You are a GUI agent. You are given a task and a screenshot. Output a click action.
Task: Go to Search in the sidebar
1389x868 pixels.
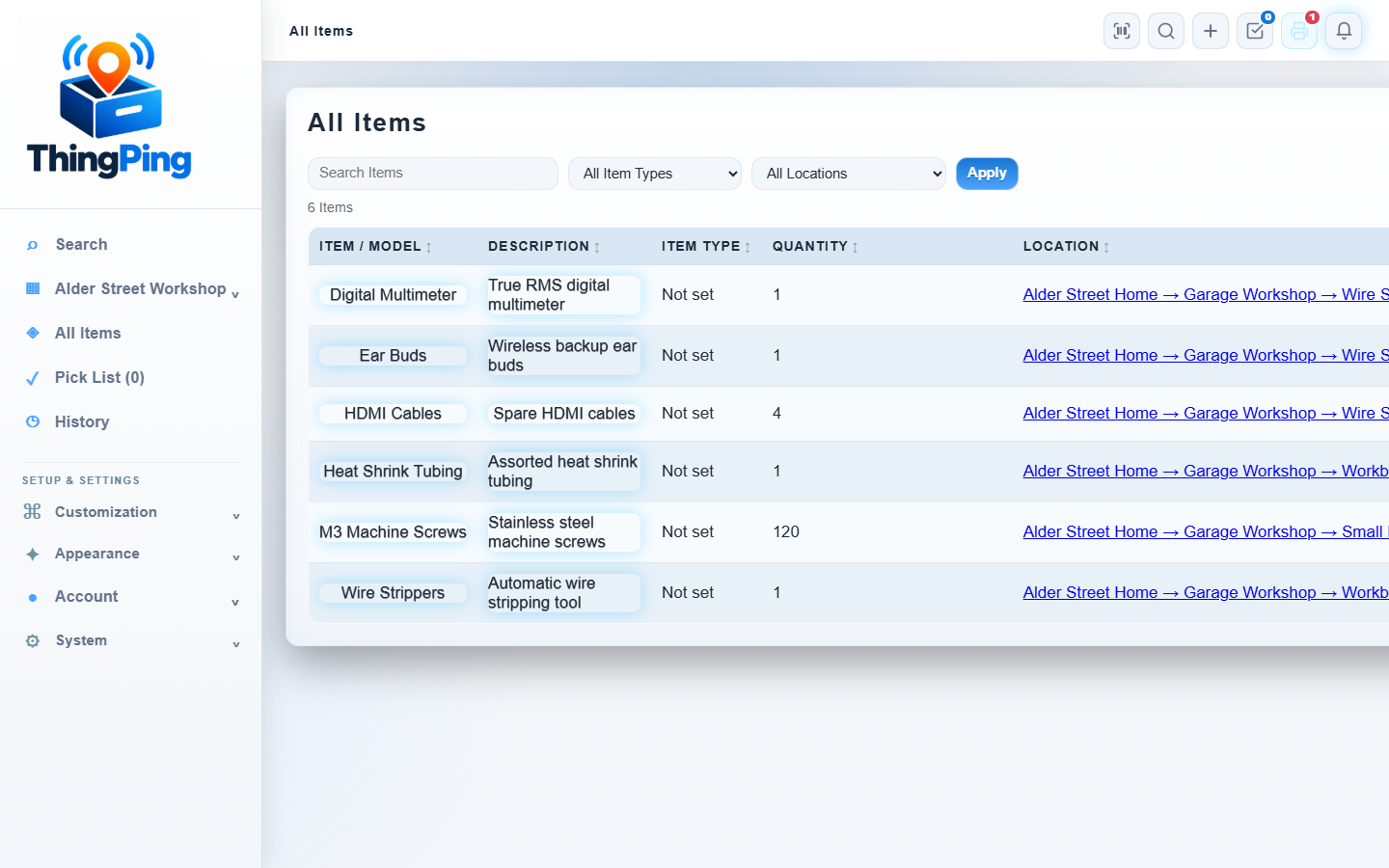(x=81, y=244)
